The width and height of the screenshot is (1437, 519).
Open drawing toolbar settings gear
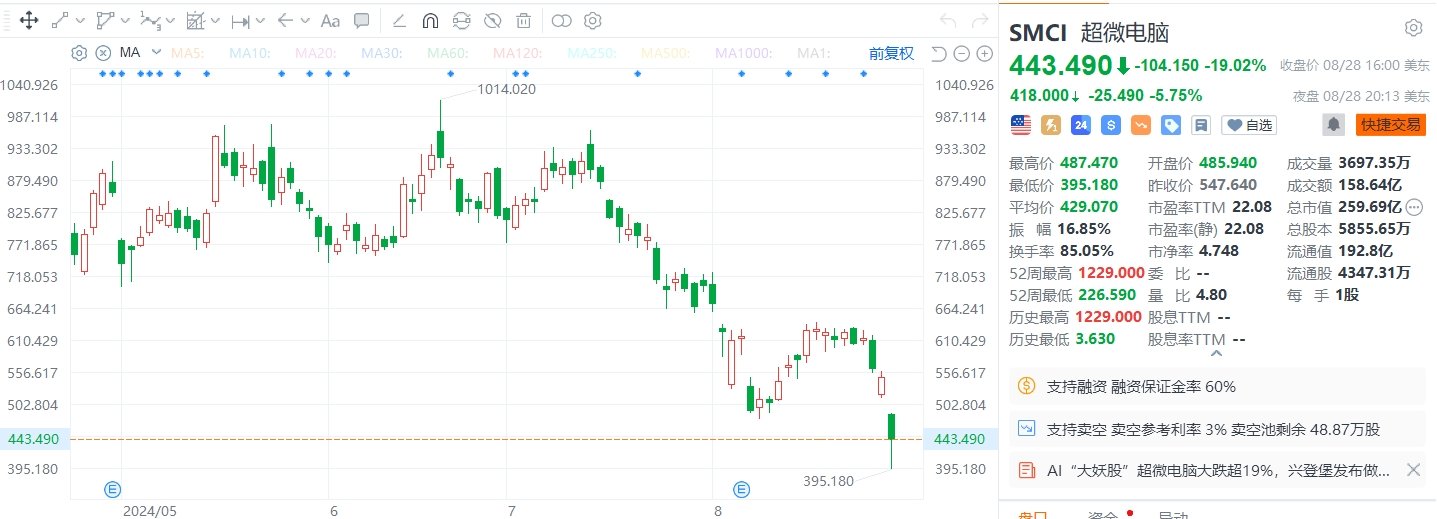click(x=592, y=20)
